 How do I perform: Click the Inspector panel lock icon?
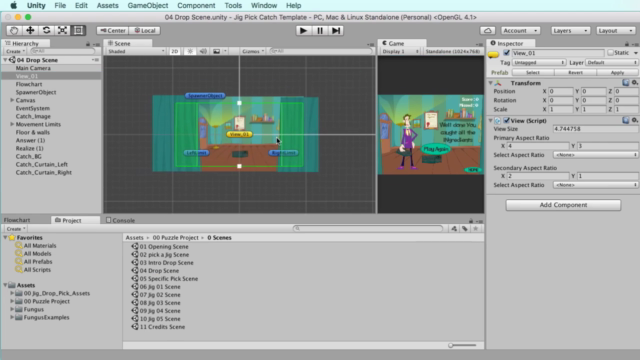click(627, 44)
